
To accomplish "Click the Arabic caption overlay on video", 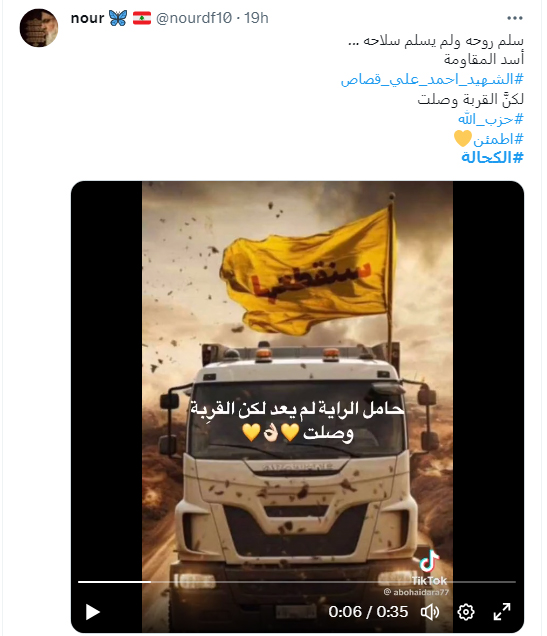I will point(297,421).
